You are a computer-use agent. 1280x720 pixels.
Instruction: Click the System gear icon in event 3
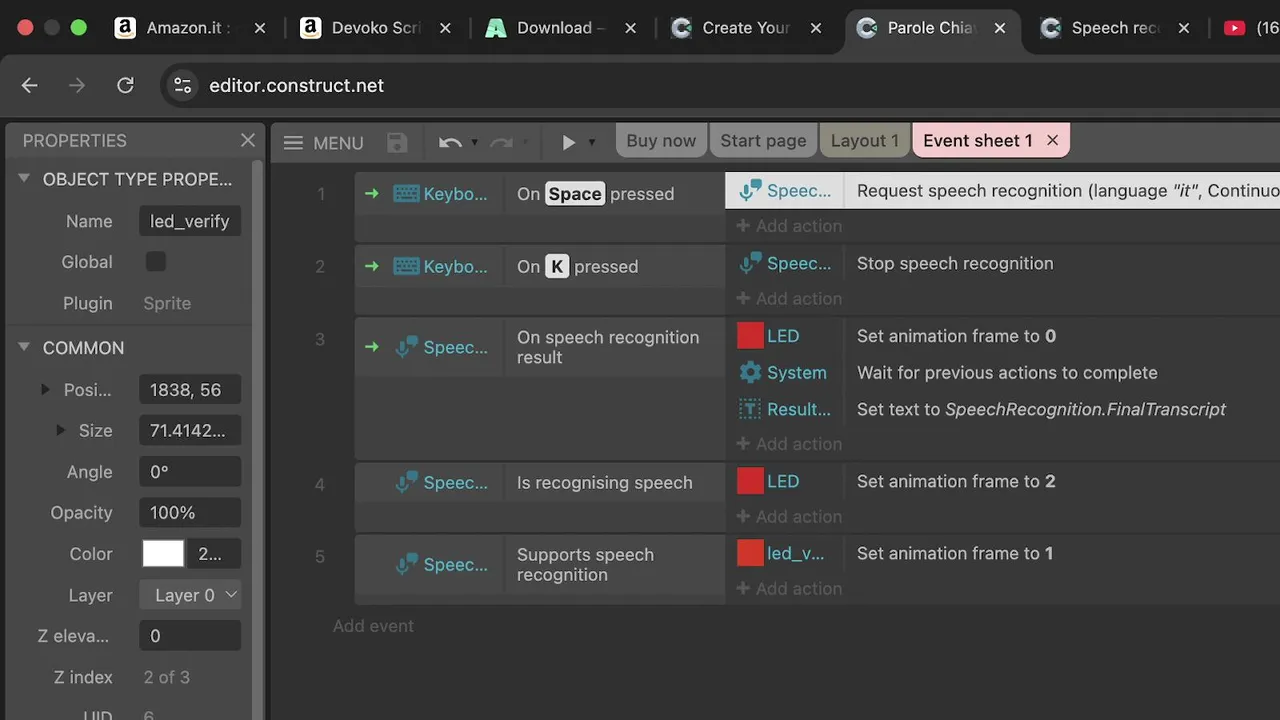tap(750, 373)
